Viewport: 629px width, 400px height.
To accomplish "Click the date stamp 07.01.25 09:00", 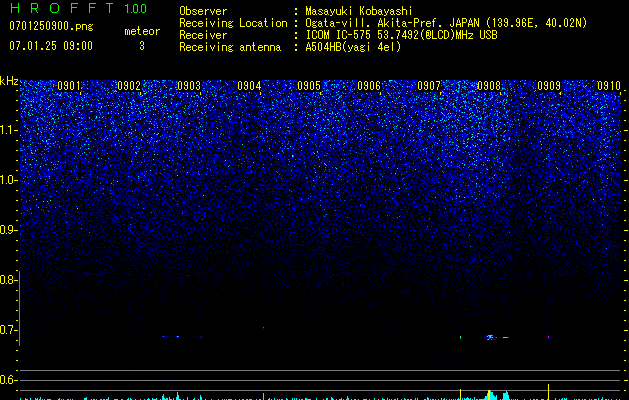I will tap(51, 46).
